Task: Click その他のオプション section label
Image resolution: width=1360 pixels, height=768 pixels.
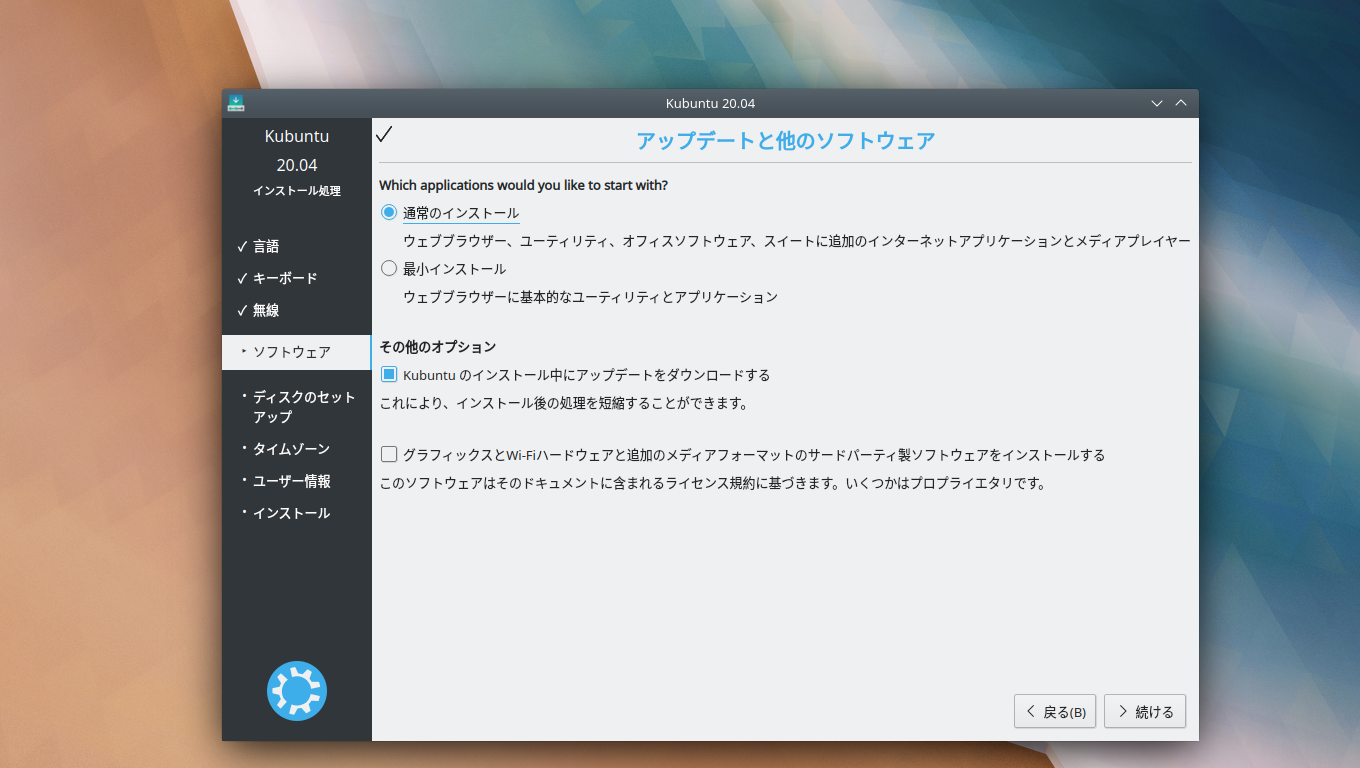Action: point(438,347)
